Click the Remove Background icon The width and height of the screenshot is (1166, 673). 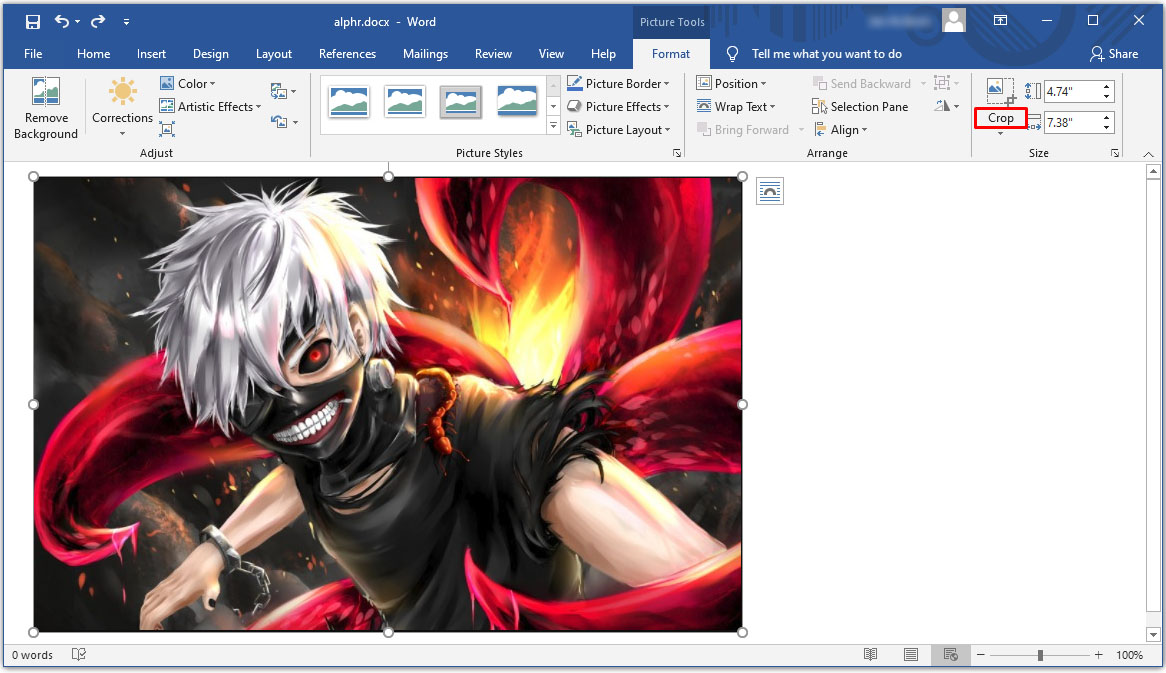point(45,91)
